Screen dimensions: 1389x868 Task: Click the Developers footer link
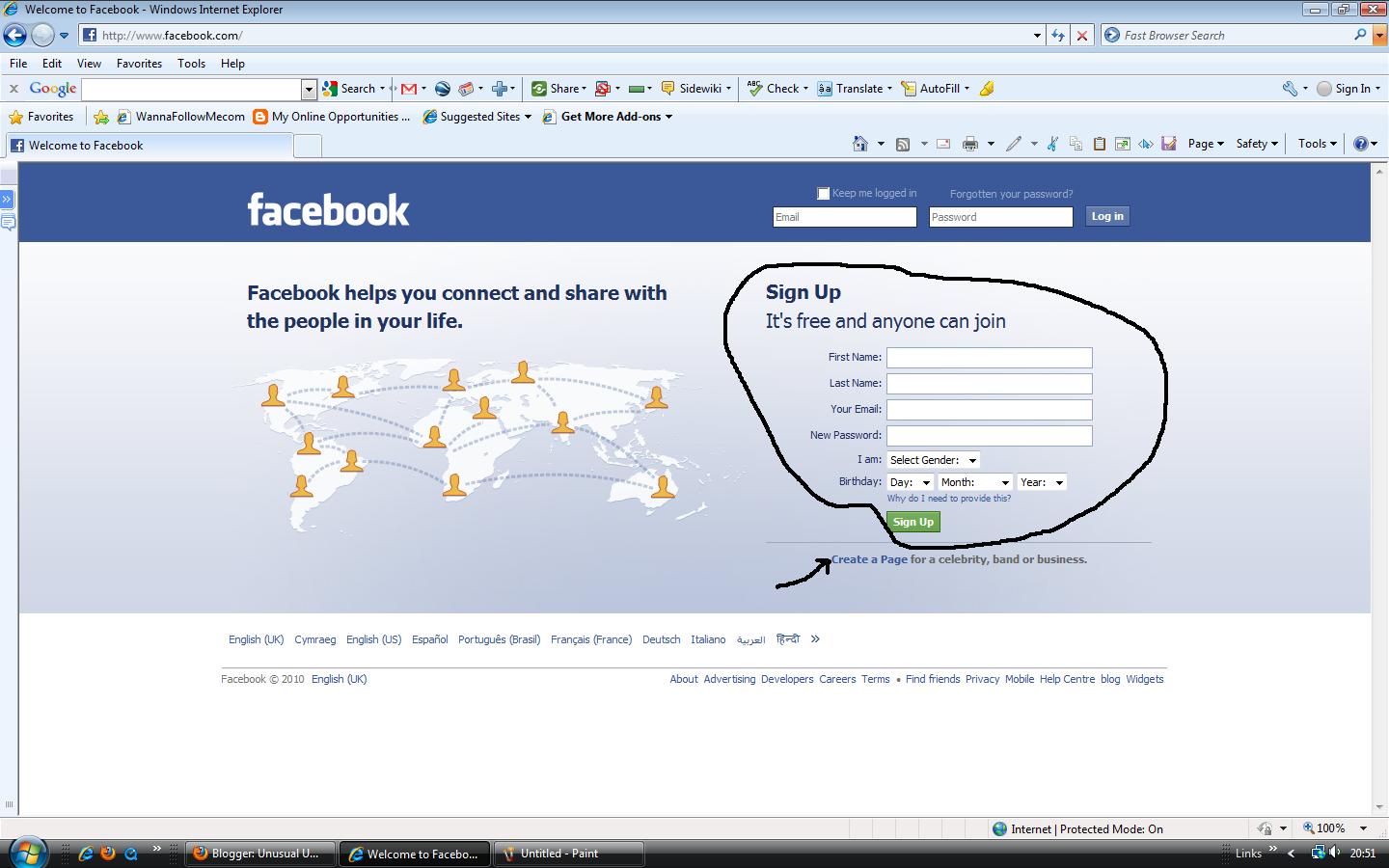(787, 679)
